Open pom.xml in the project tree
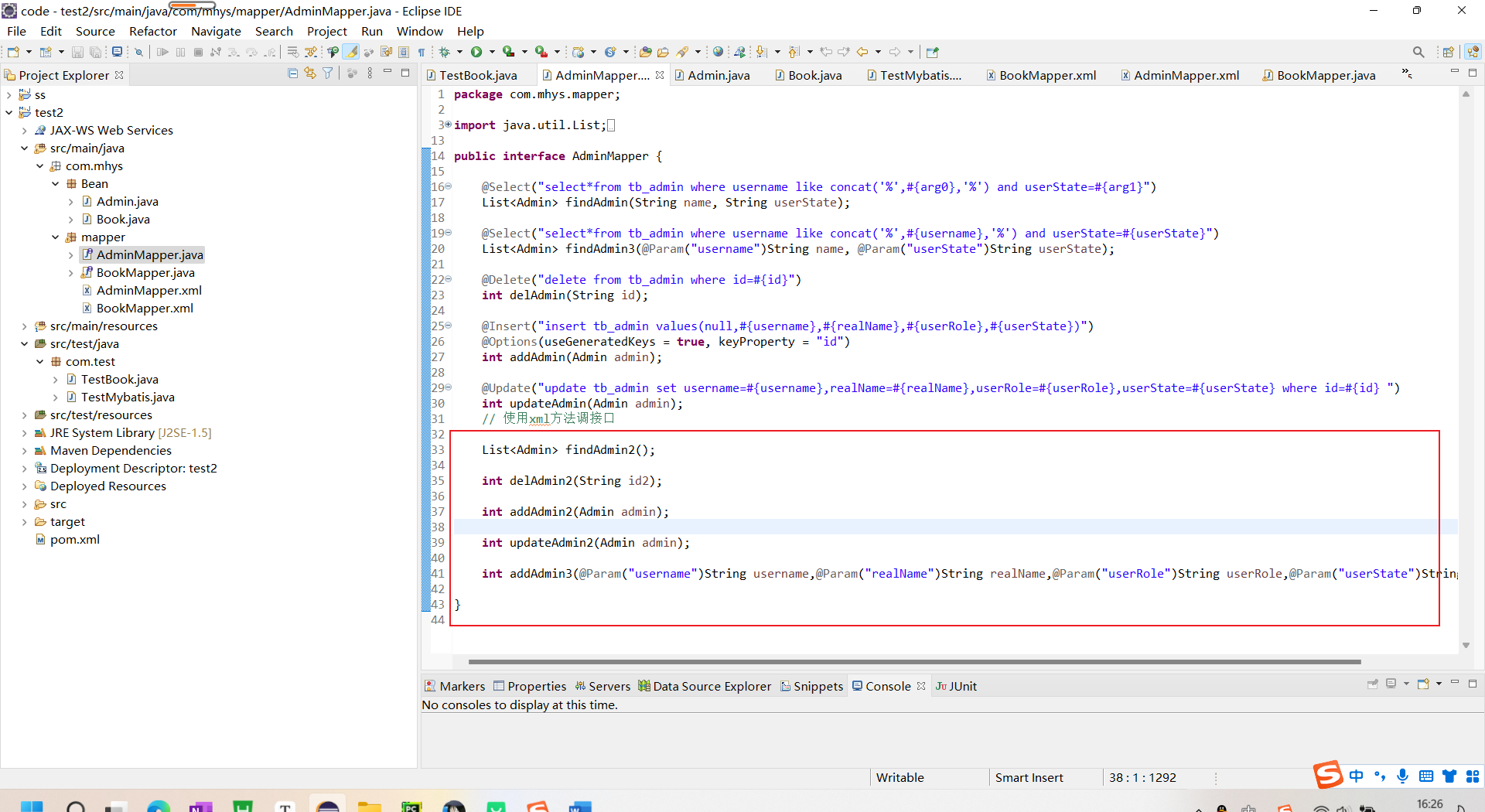This screenshot has width=1485, height=812. pos(74,540)
